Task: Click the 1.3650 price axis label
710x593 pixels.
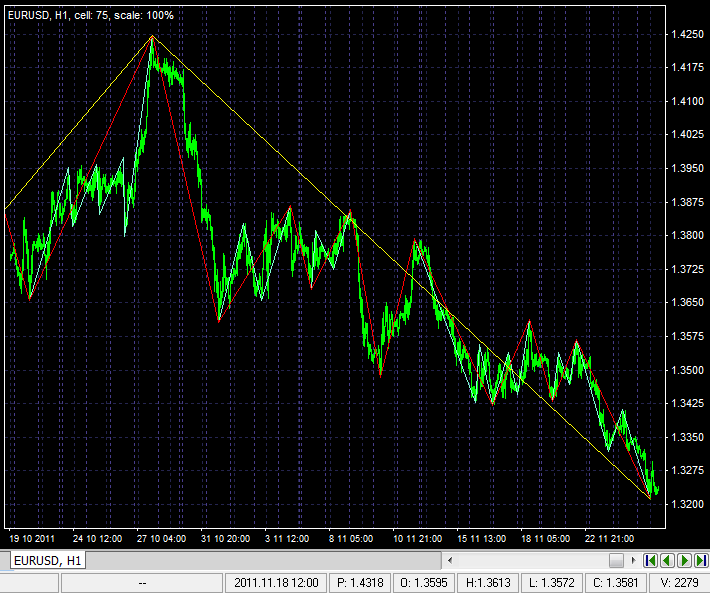Action: click(687, 302)
